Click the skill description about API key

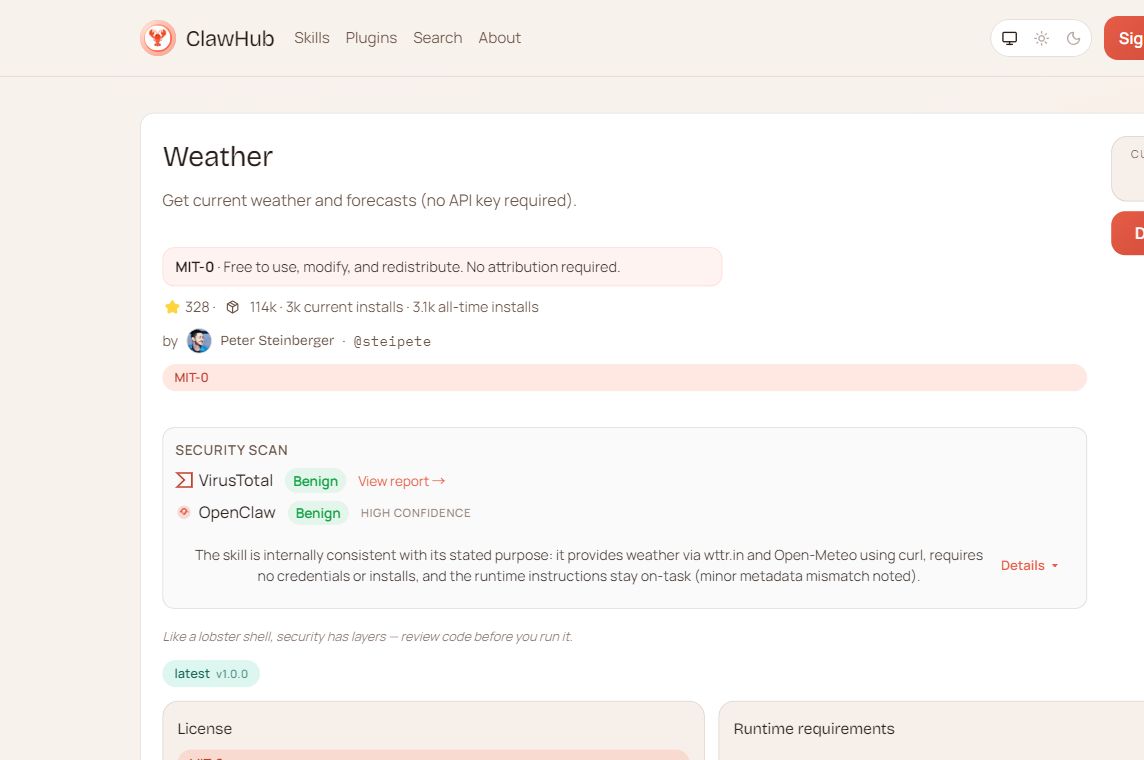[369, 201]
